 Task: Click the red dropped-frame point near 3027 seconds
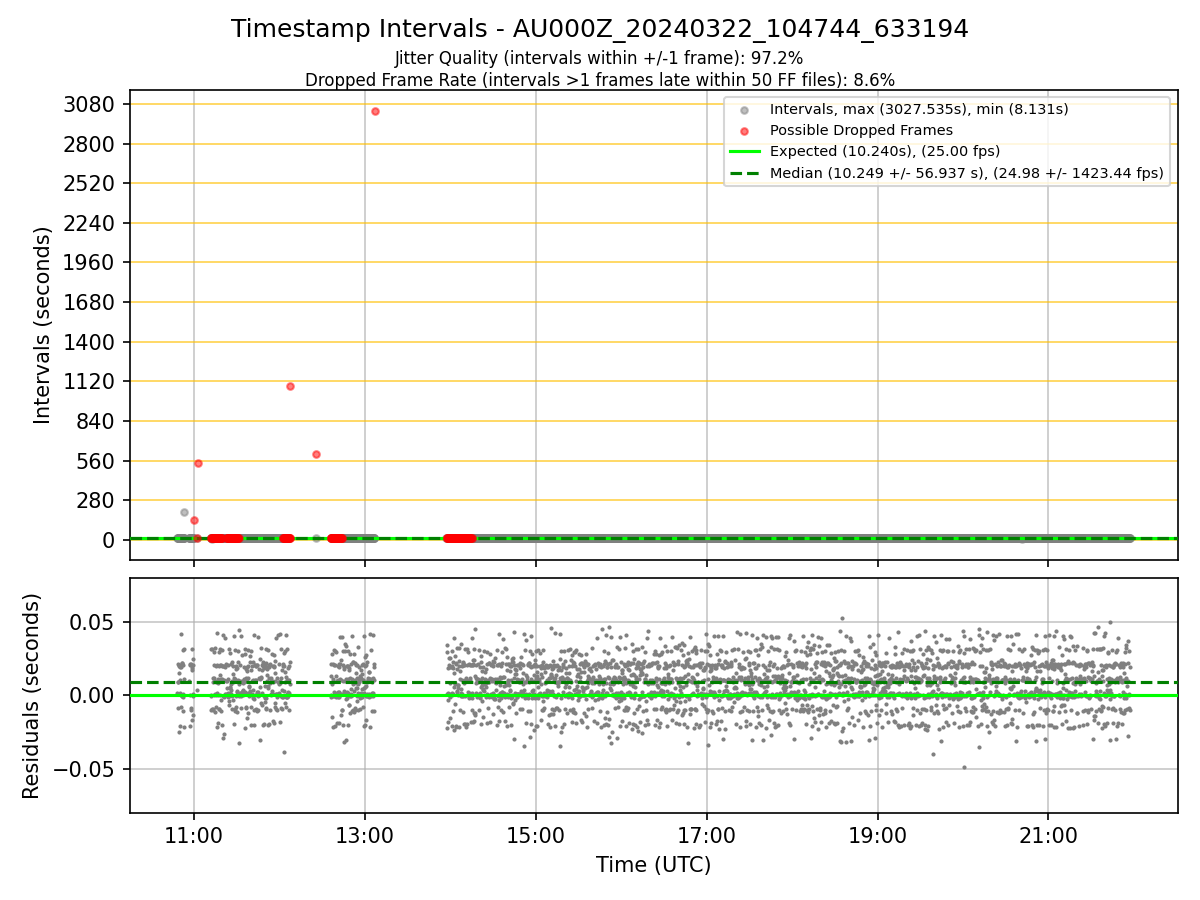pos(375,111)
